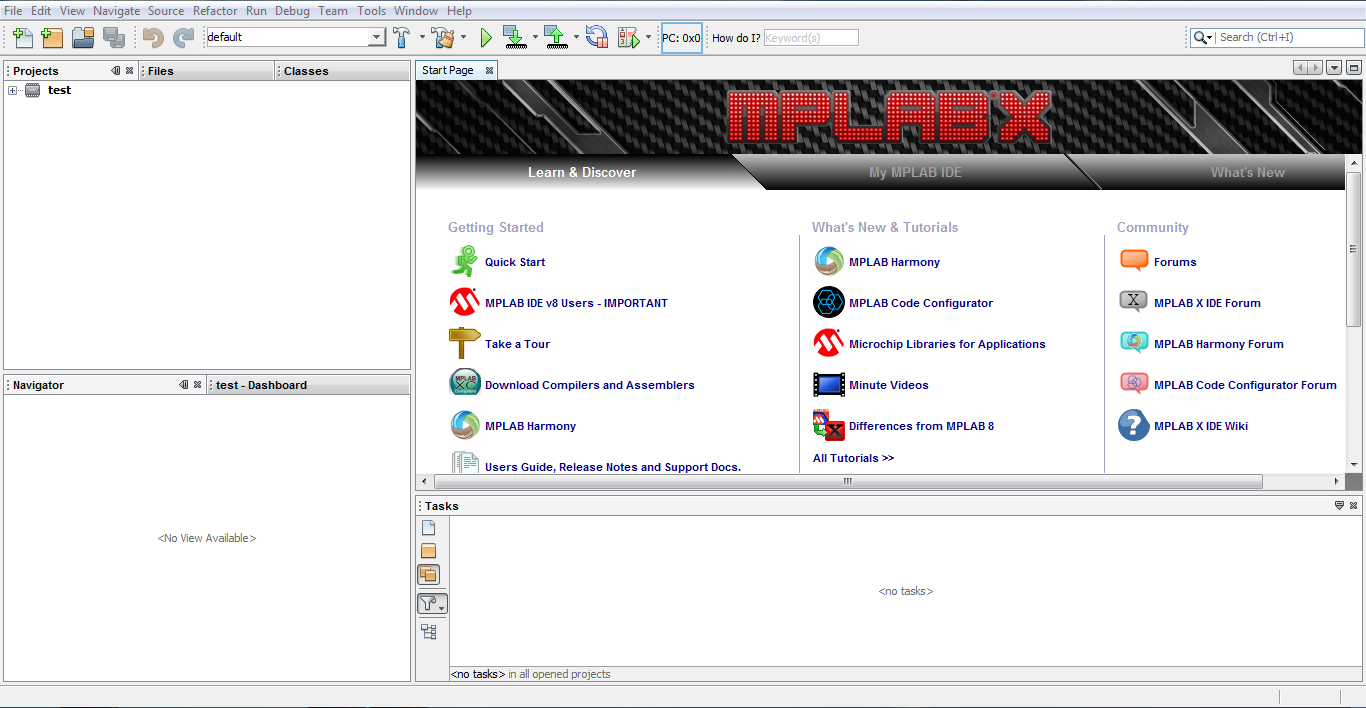
Task: Open the Refactor menu
Action: (215, 11)
